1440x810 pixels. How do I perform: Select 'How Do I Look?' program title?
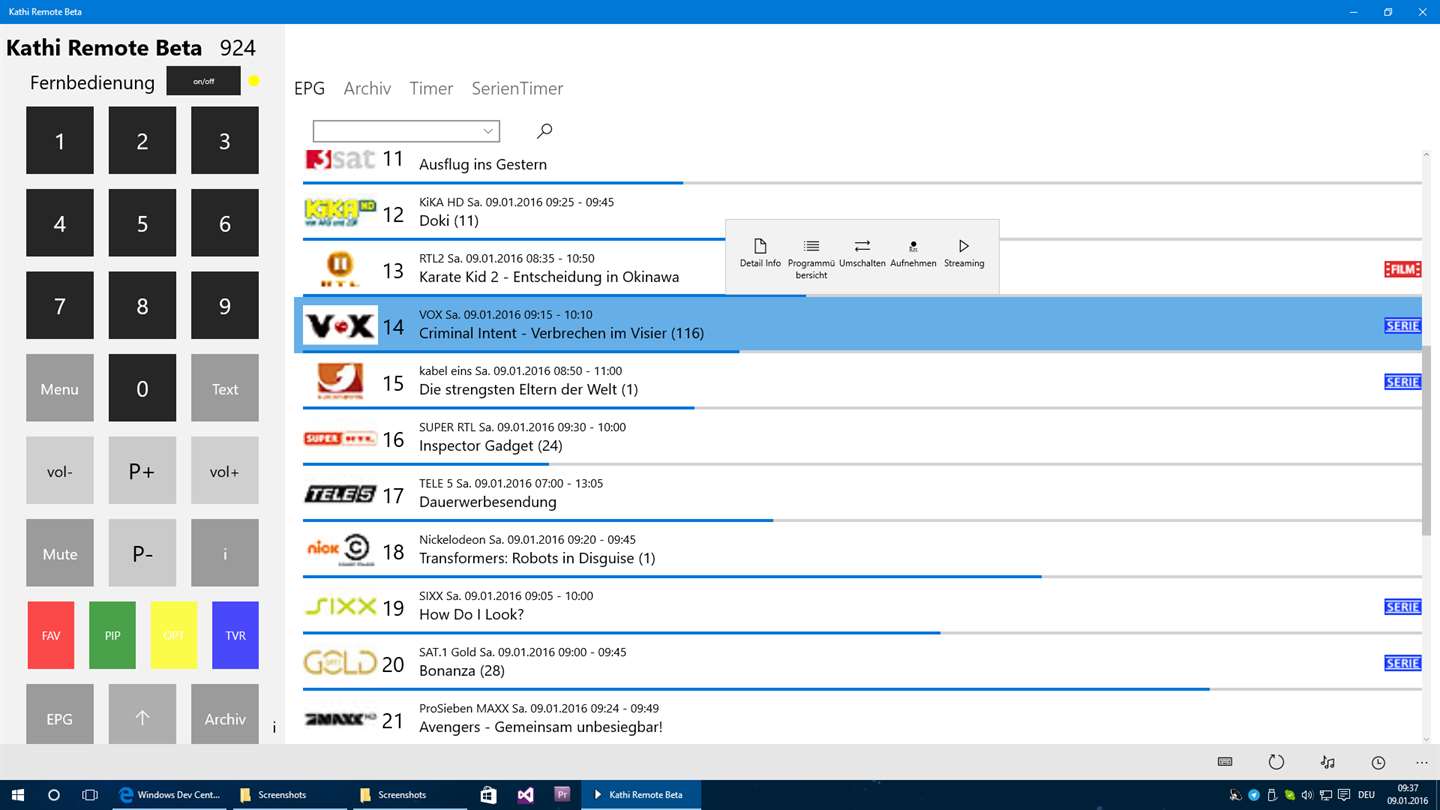472,614
